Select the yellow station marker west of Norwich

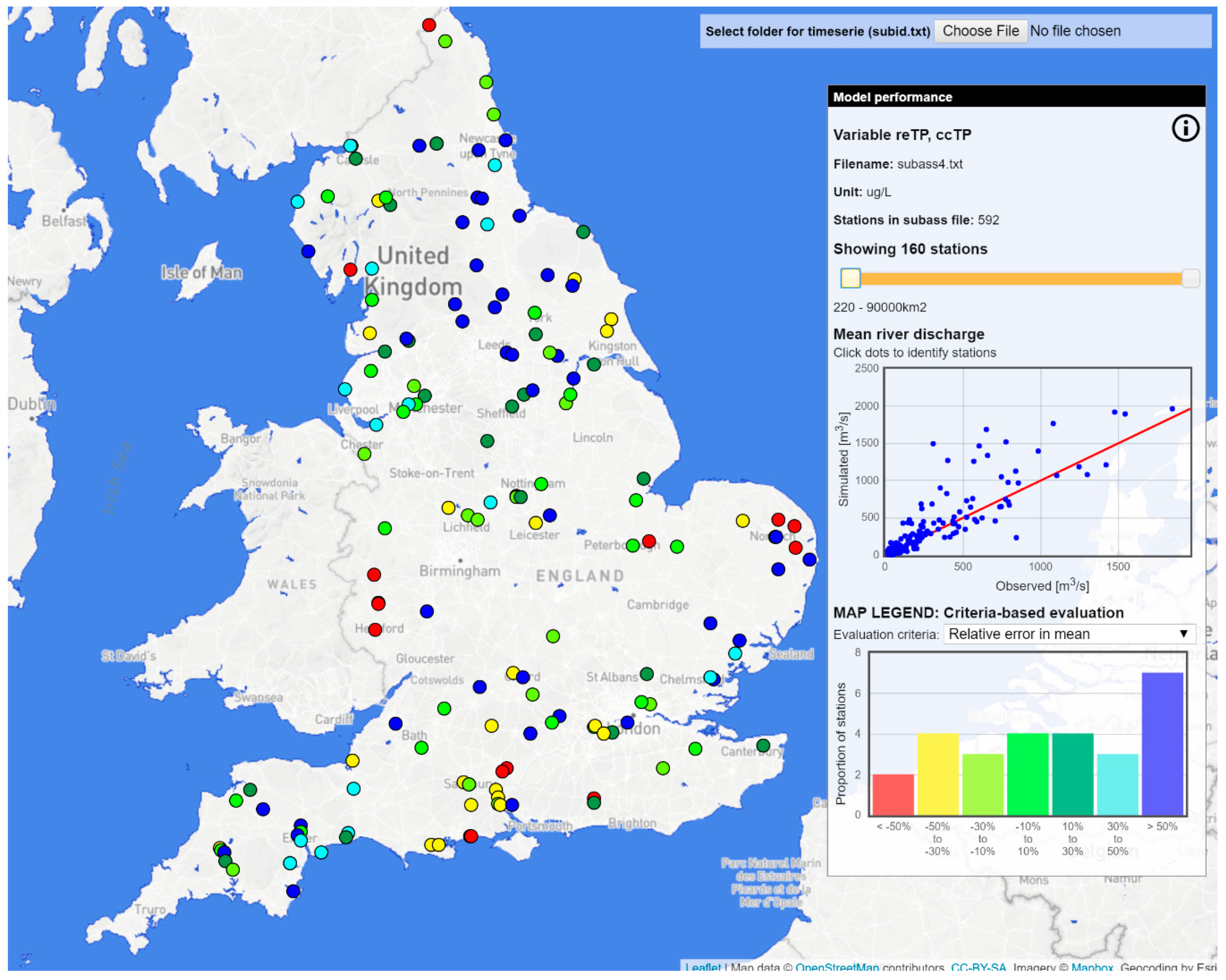[x=742, y=521]
